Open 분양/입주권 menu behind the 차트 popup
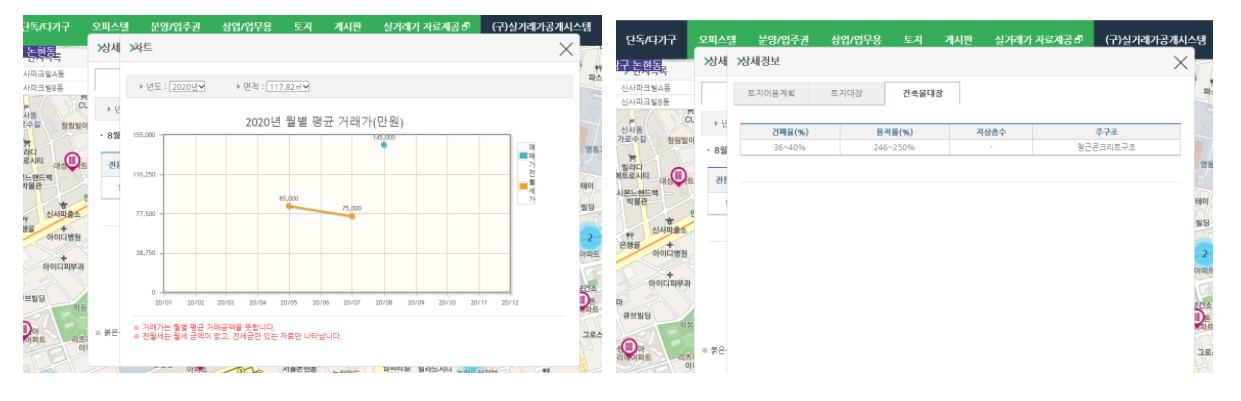The width and height of the screenshot is (1241, 401). coord(173,27)
